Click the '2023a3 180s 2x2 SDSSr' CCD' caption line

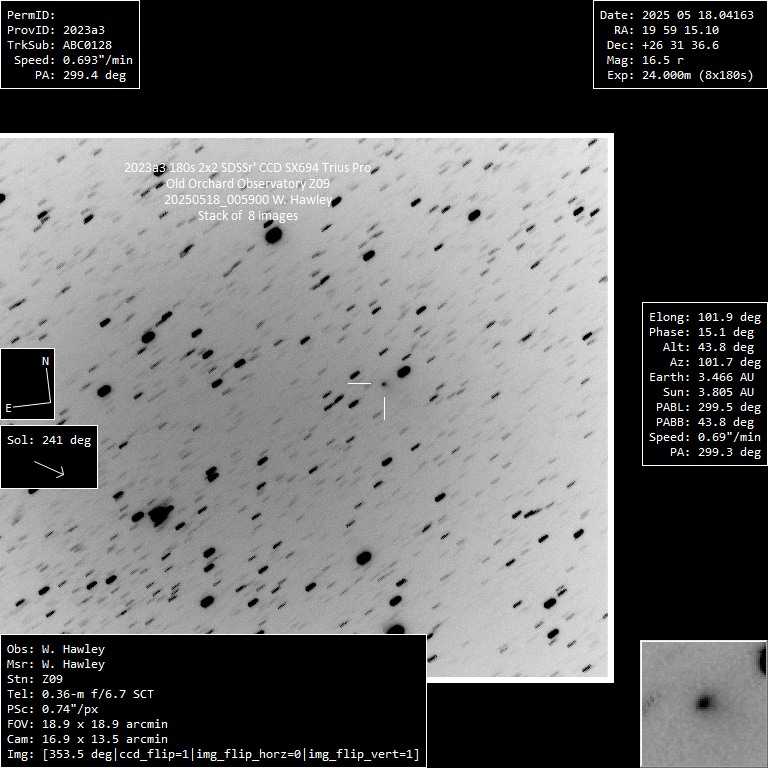coord(248,168)
